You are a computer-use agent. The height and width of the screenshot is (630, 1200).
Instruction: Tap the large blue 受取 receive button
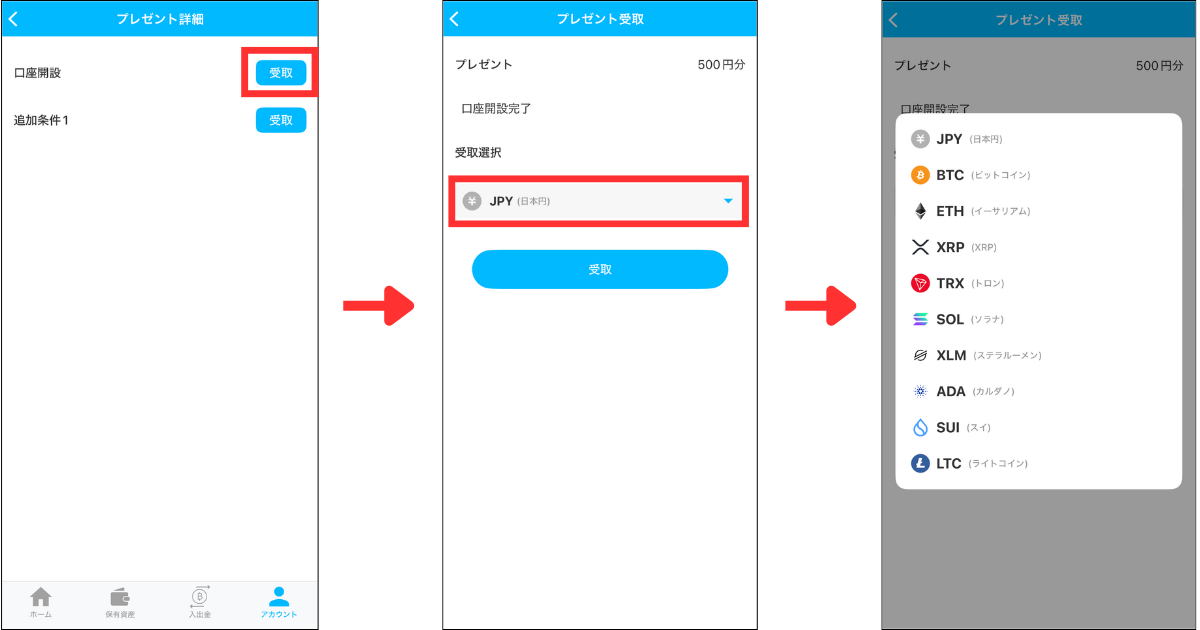pyautogui.click(x=599, y=269)
